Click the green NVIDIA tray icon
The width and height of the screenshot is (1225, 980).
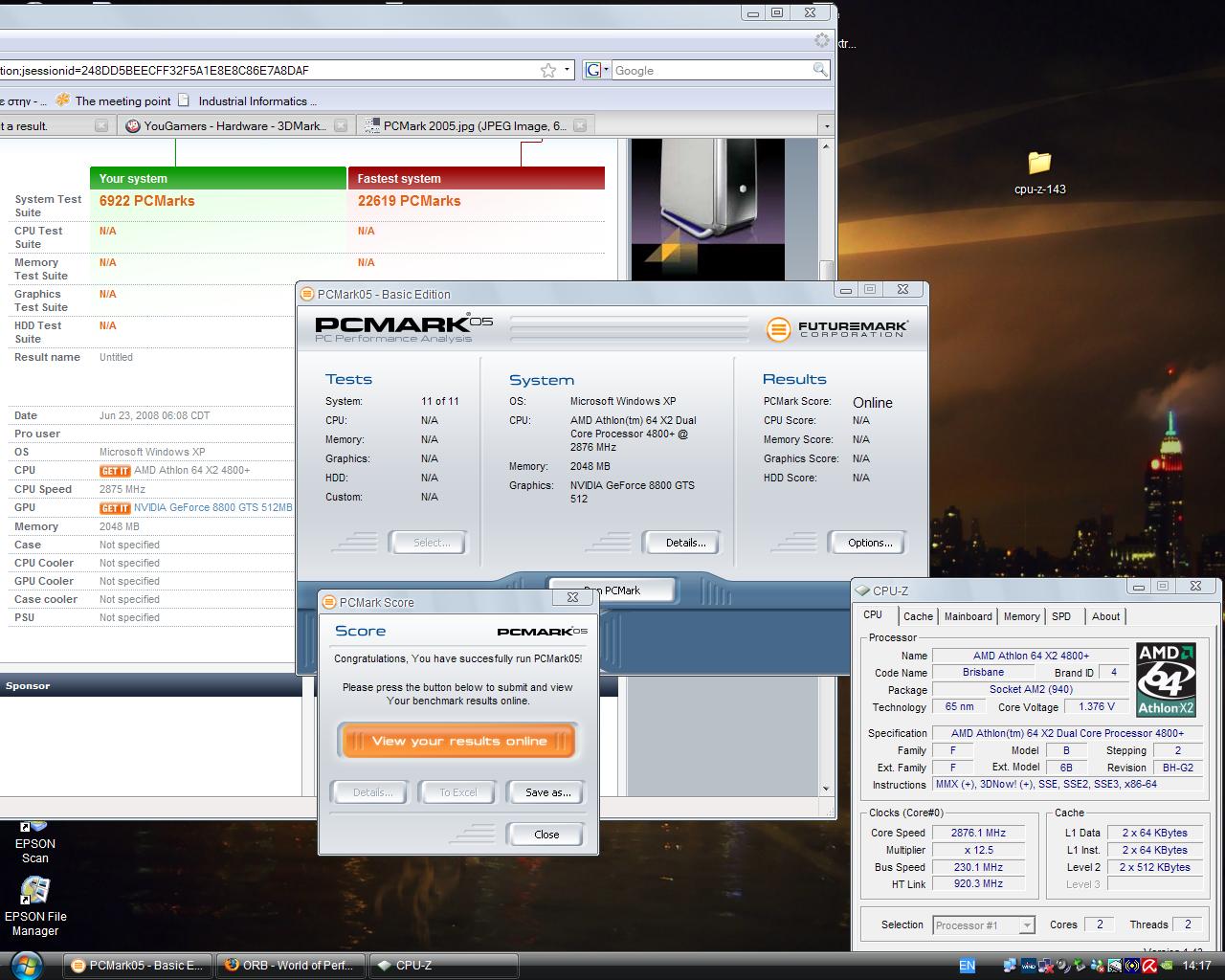coord(1167,966)
